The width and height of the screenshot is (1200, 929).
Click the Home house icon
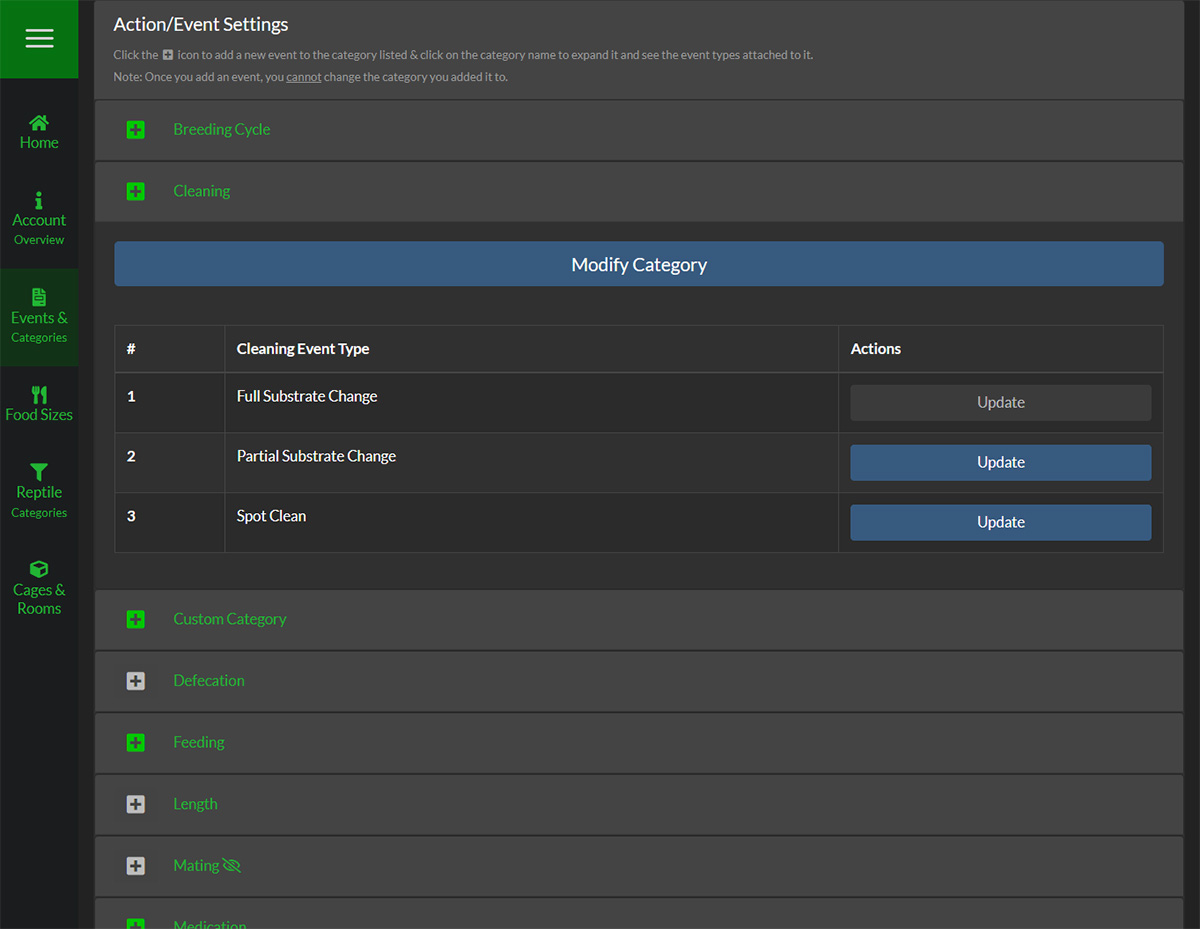pyautogui.click(x=39, y=122)
